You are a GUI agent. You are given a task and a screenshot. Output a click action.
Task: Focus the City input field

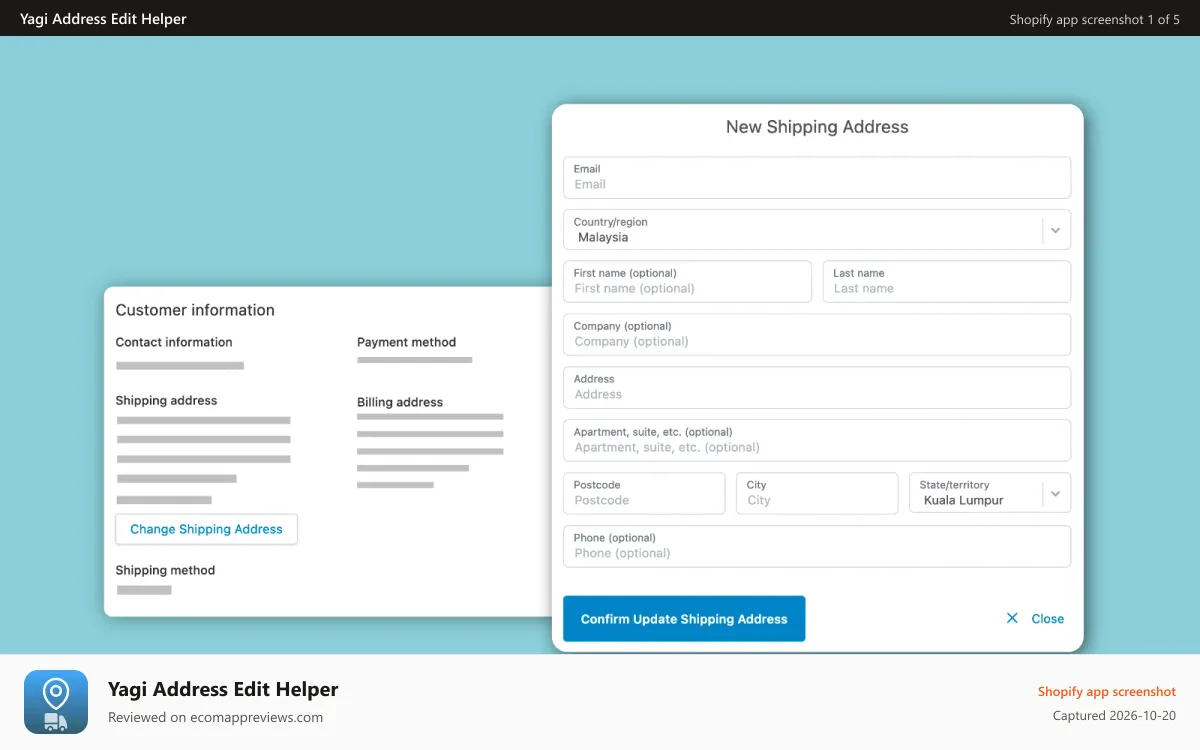[x=817, y=493]
